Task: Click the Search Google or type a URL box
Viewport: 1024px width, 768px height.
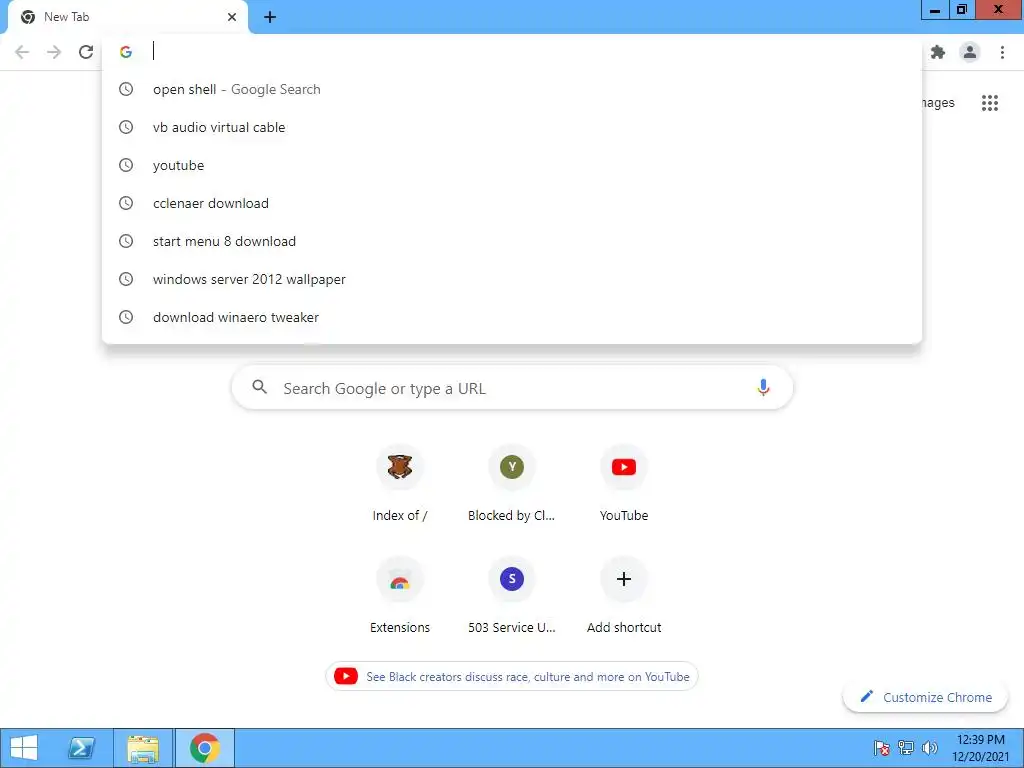Action: (512, 388)
